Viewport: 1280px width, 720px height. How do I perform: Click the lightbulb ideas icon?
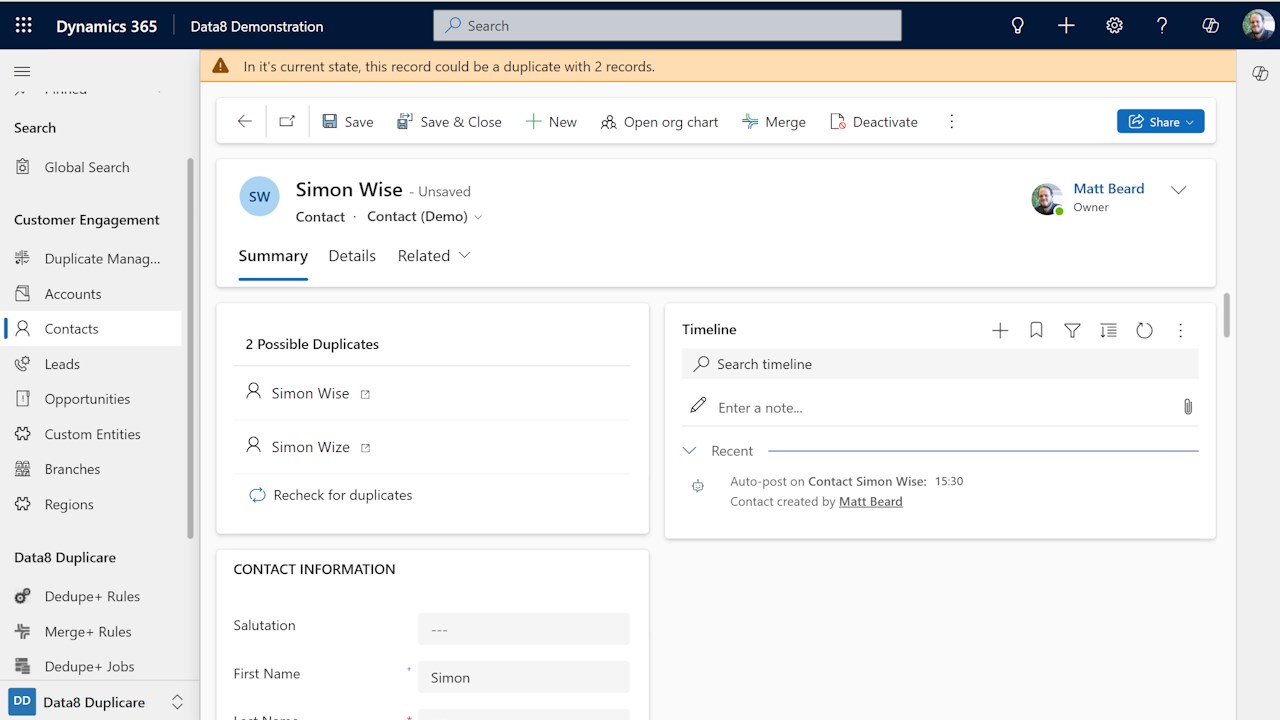click(x=1018, y=26)
